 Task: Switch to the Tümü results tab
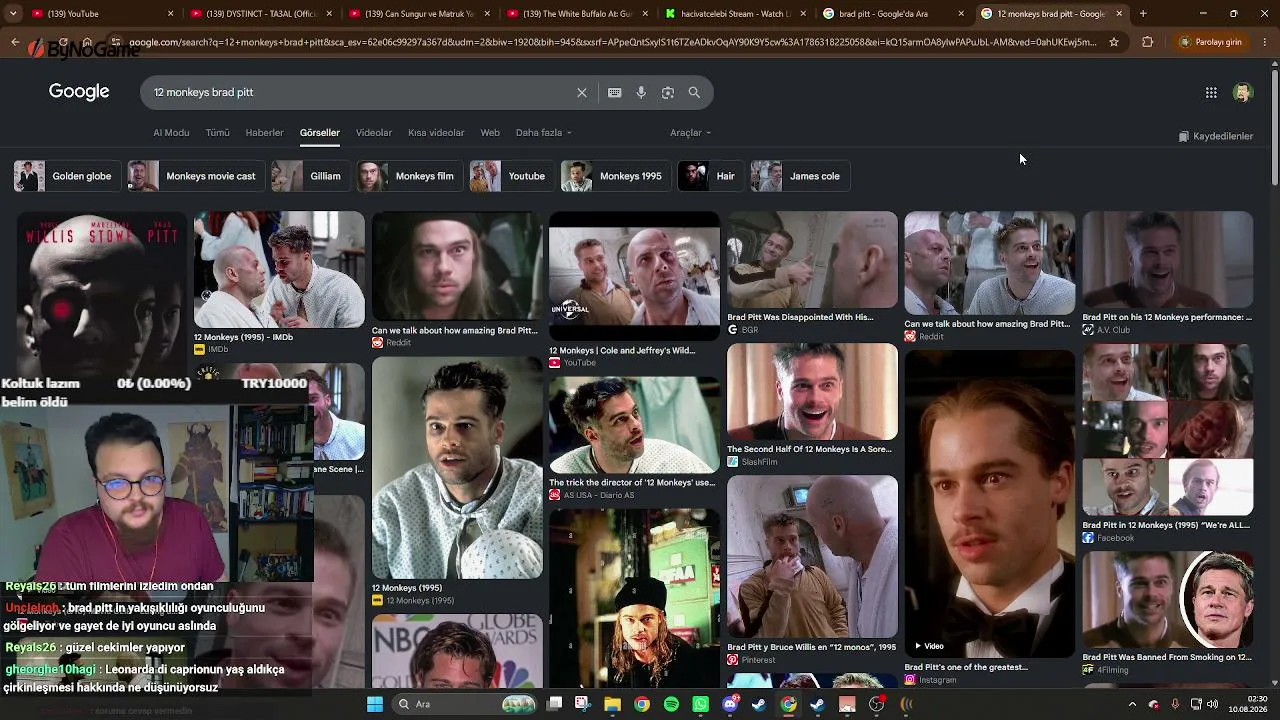point(217,132)
